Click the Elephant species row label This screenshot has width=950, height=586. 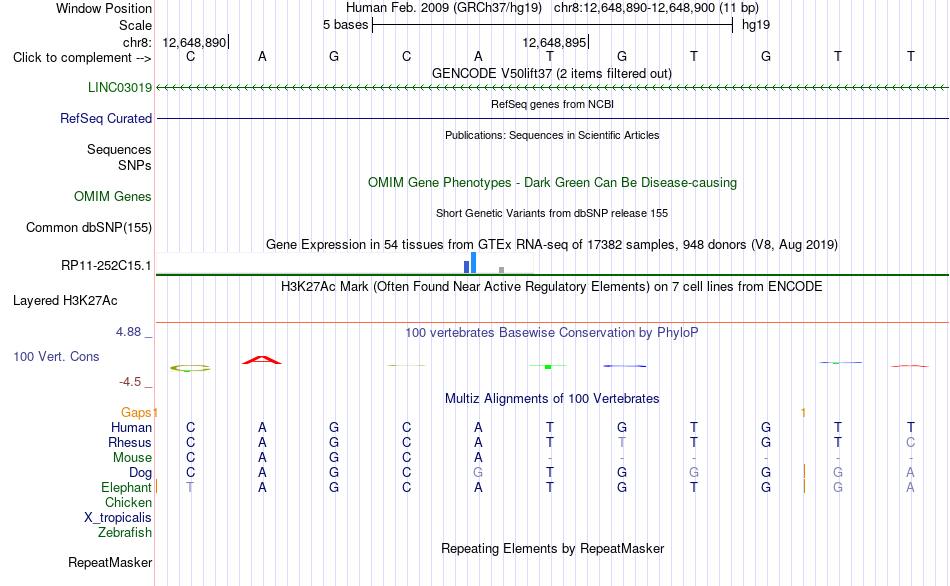pyautogui.click(x=126, y=487)
